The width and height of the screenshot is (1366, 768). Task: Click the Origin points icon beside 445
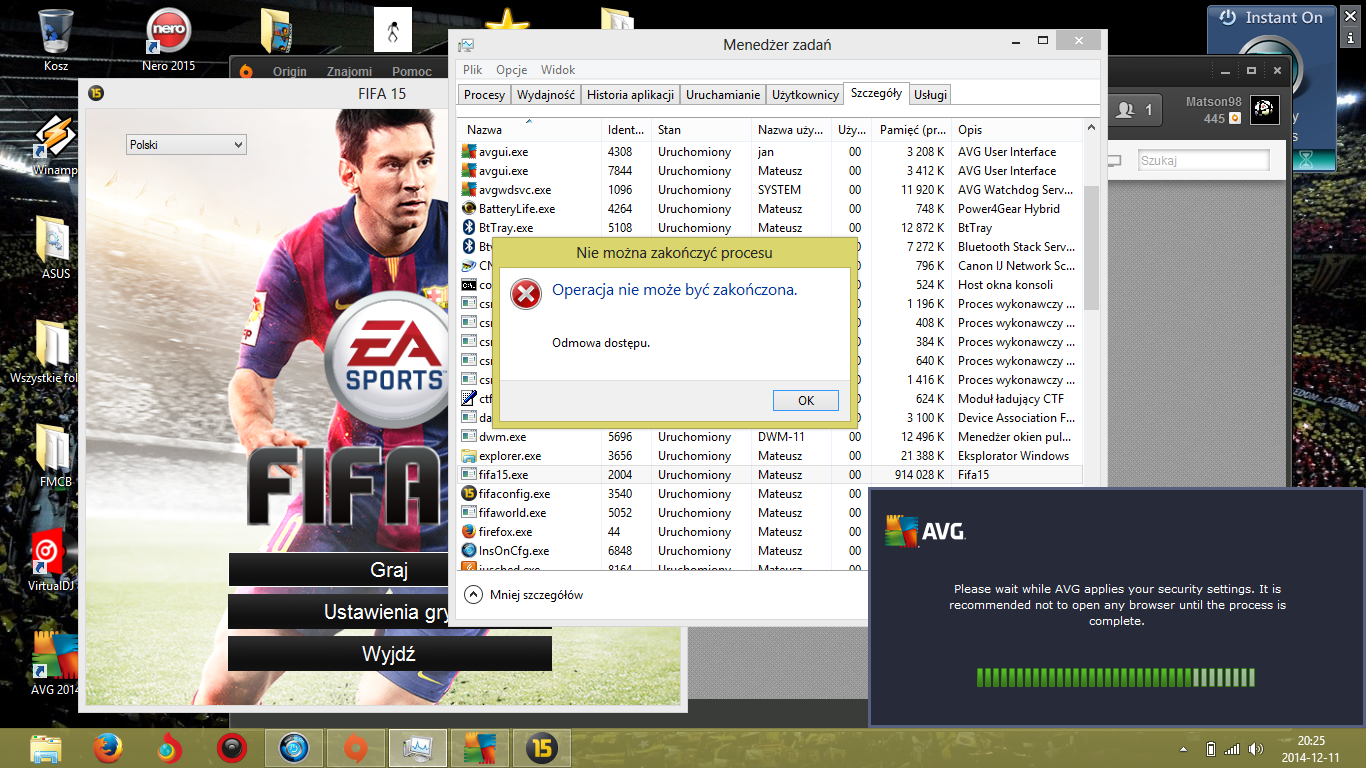(x=1235, y=118)
